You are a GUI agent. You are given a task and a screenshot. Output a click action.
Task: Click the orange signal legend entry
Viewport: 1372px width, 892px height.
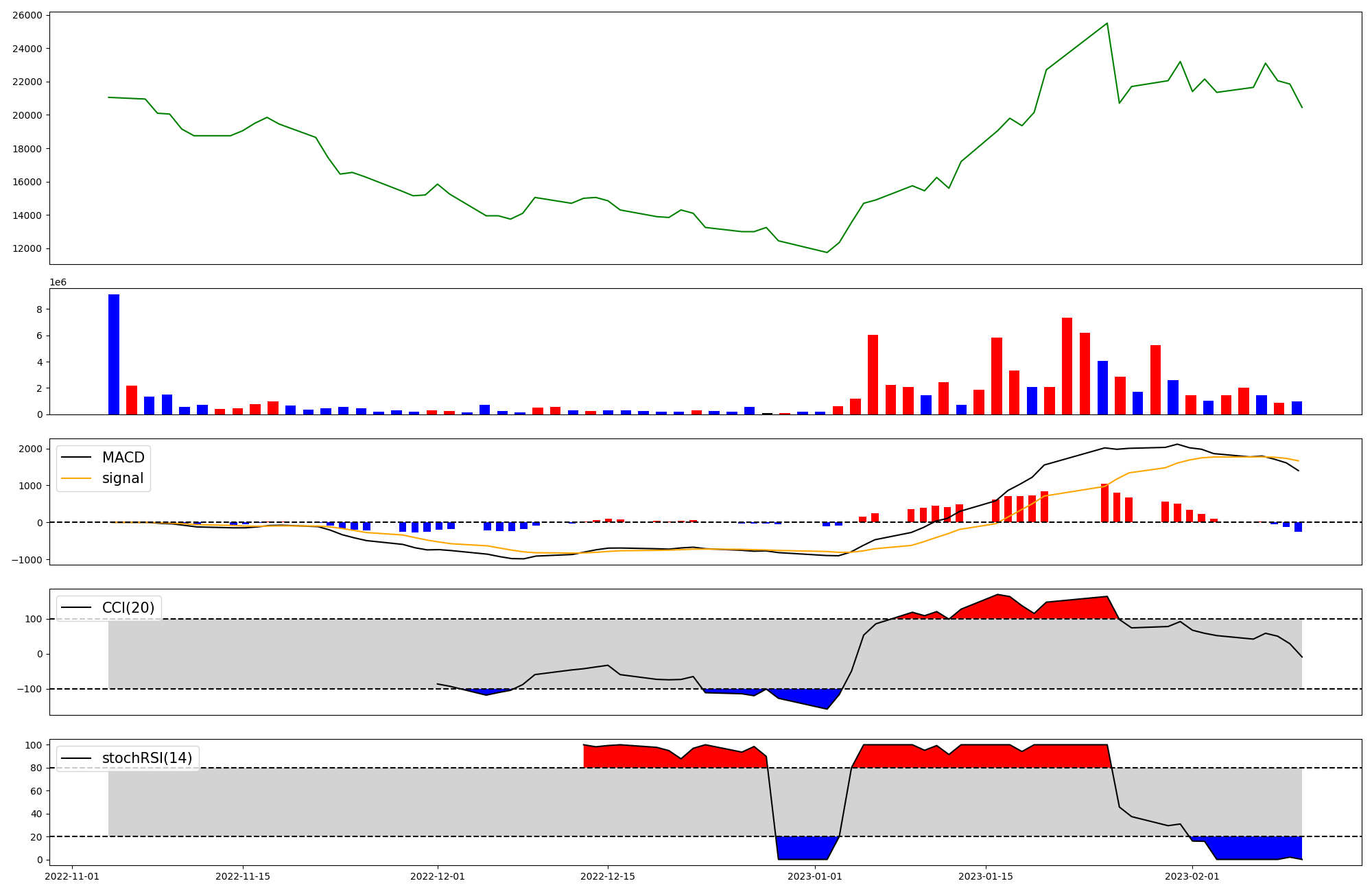pyautogui.click(x=122, y=478)
